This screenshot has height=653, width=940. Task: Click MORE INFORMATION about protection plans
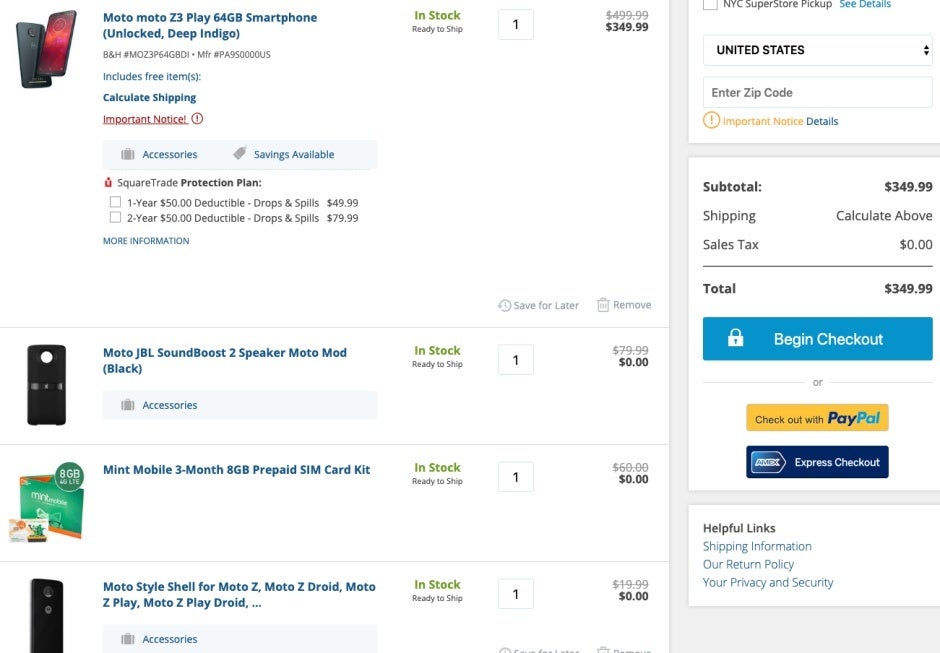(146, 240)
